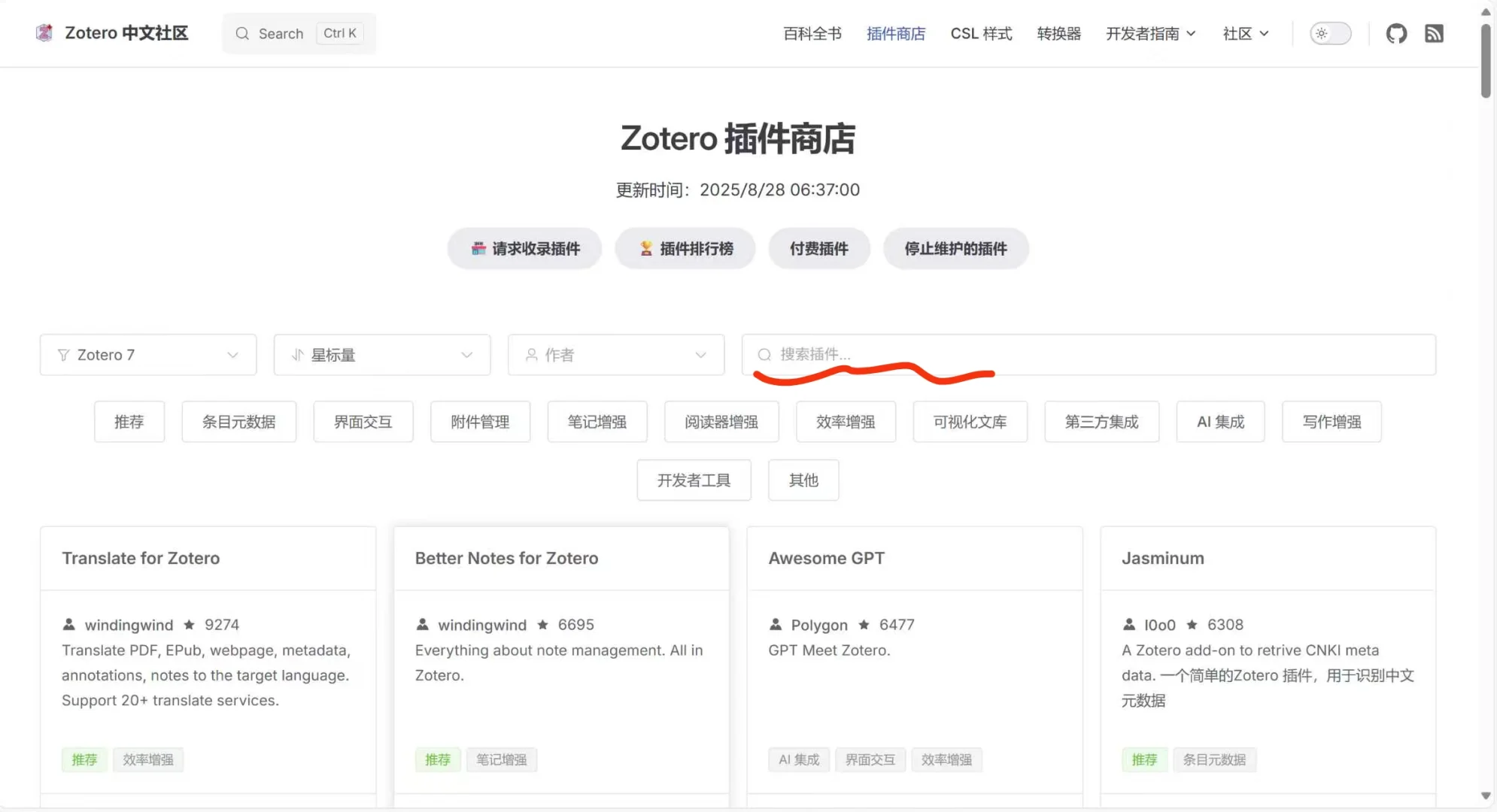Screen dimensions: 1497x812
Task: Click the author person icon in 作者 filter
Action: pos(532,354)
